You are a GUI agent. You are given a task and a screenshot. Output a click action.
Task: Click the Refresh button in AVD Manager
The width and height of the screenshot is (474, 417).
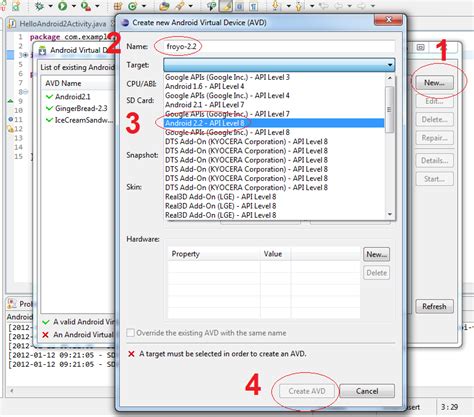click(434, 306)
